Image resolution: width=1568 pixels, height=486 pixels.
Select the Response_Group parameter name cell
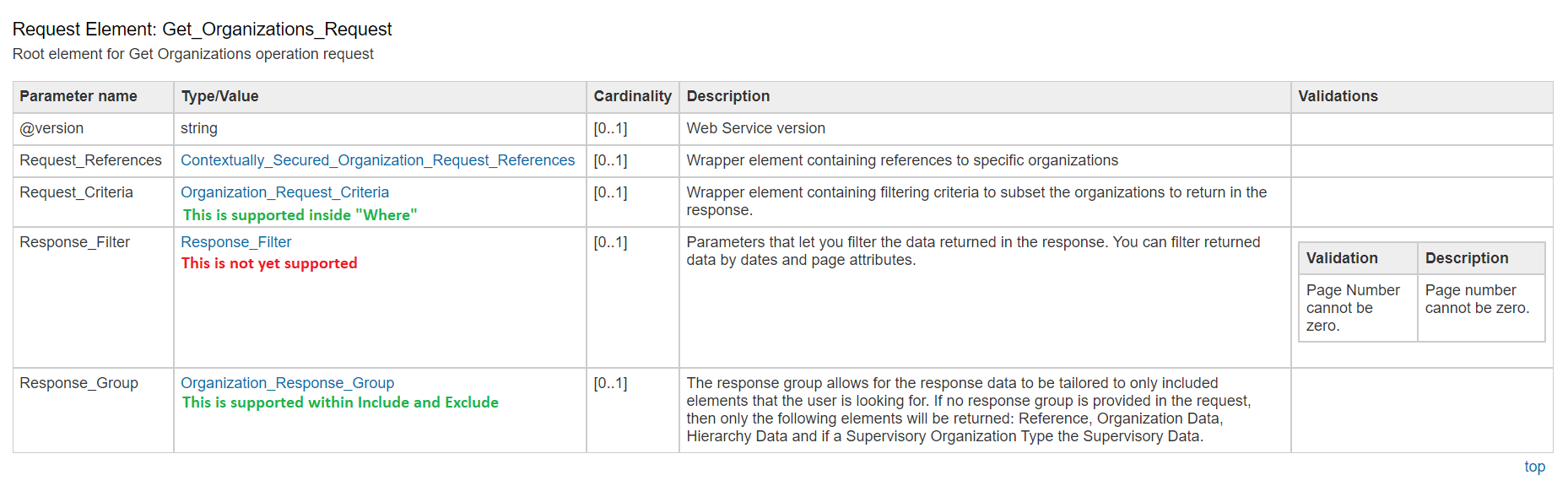78,383
